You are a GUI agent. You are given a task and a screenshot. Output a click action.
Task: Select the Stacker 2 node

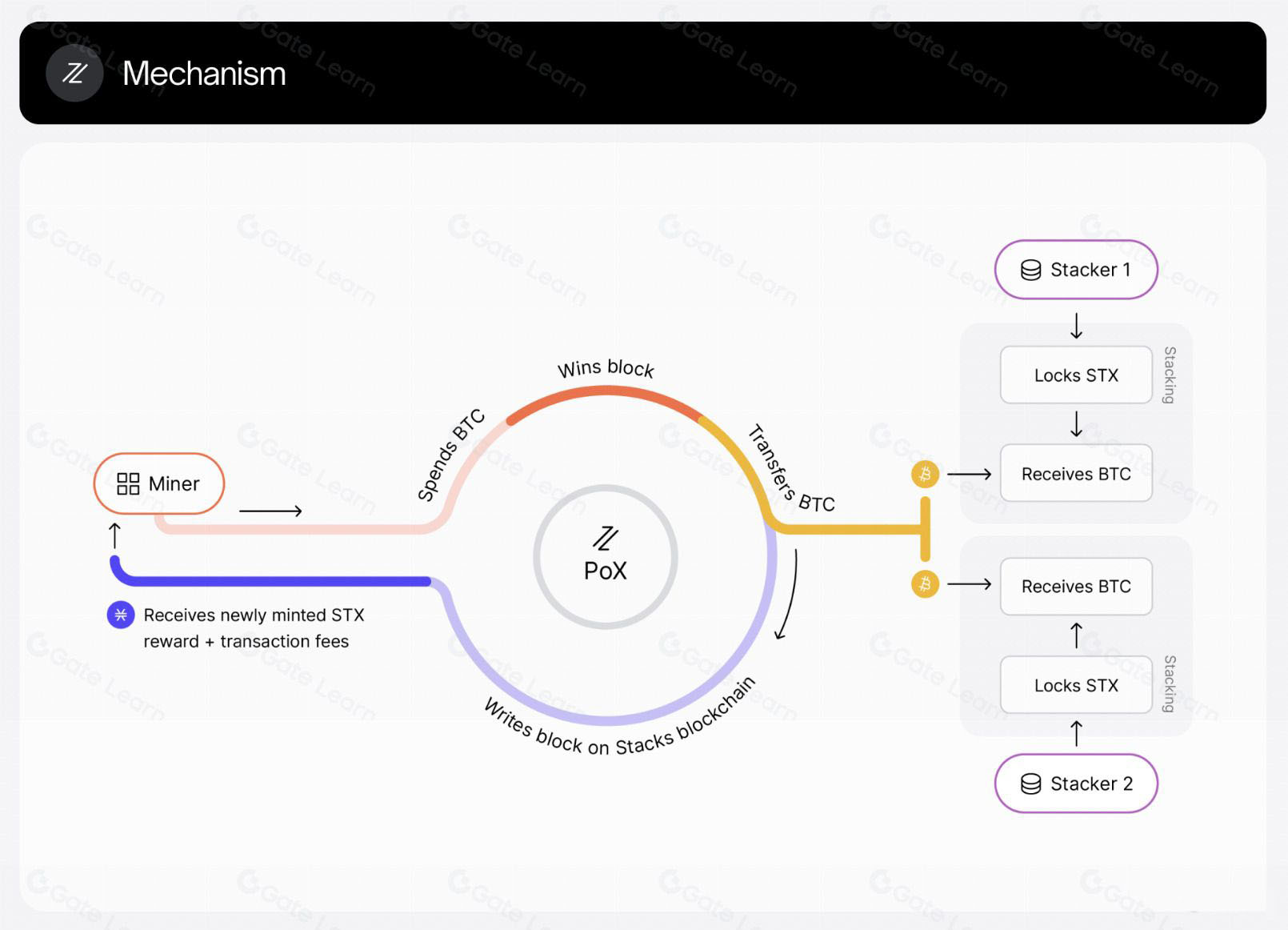1076,784
